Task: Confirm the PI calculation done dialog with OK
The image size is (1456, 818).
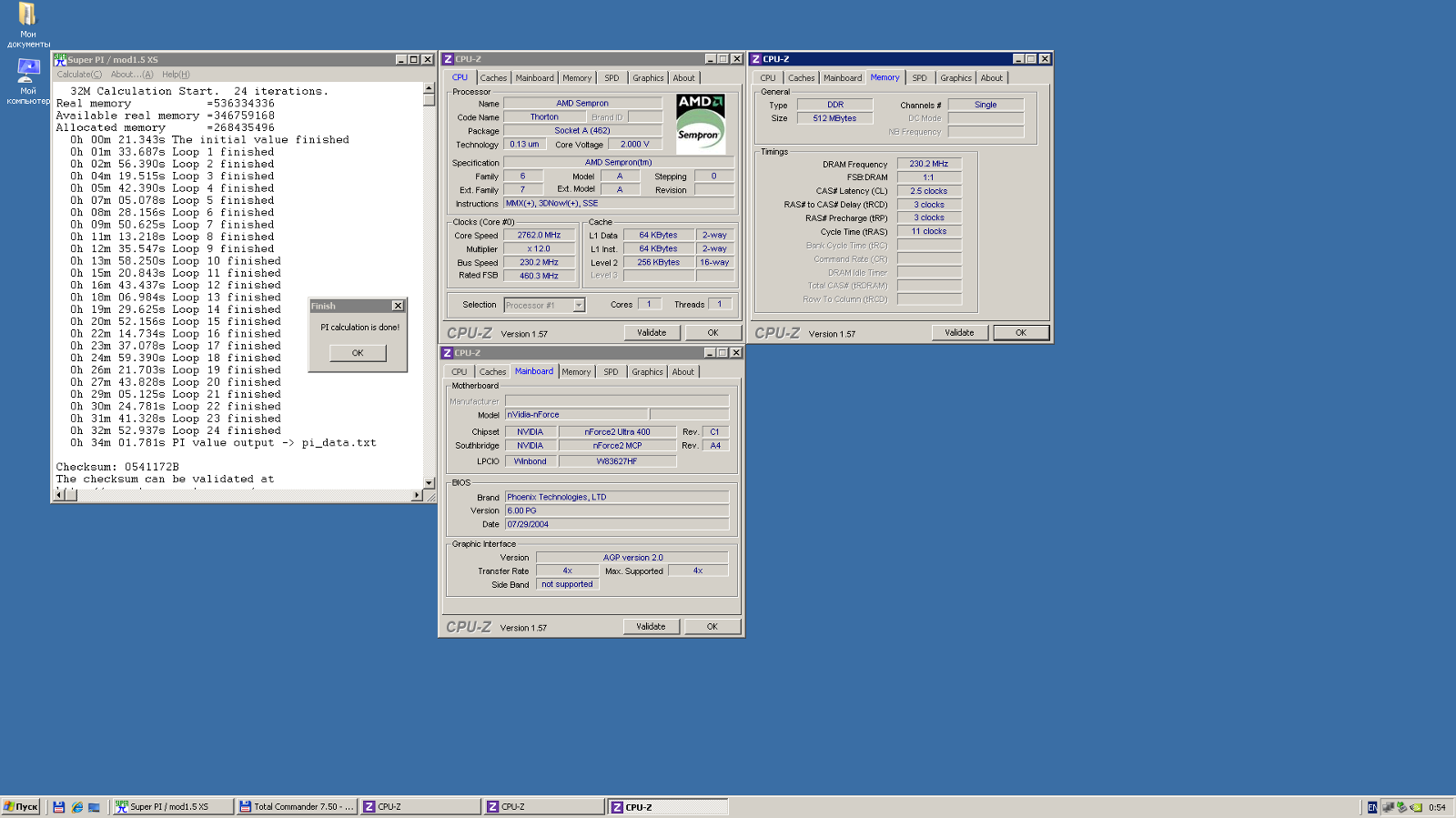Action: [358, 353]
